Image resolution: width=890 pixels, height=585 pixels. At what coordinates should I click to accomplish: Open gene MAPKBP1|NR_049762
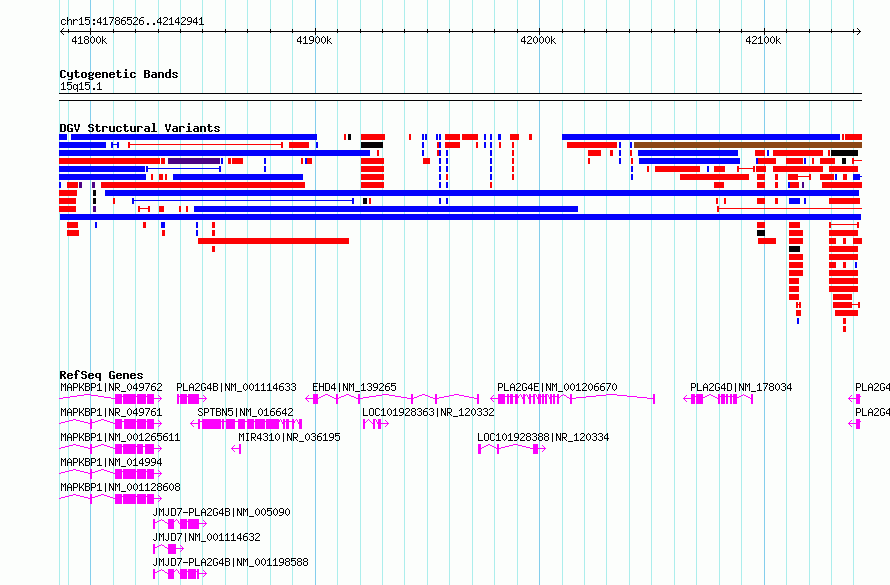(x=111, y=387)
